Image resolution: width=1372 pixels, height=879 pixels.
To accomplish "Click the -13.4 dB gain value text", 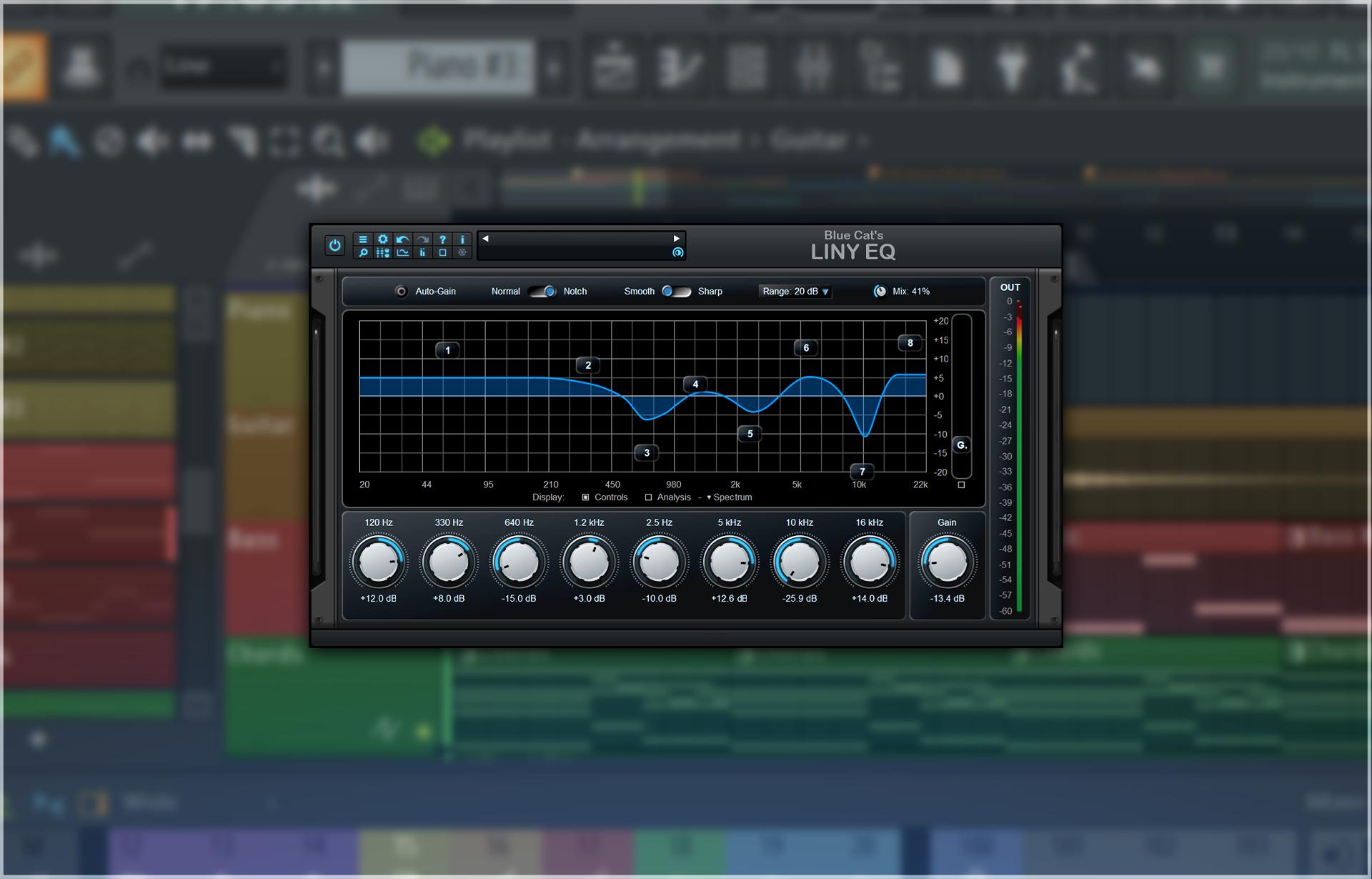I will pyautogui.click(x=947, y=599).
